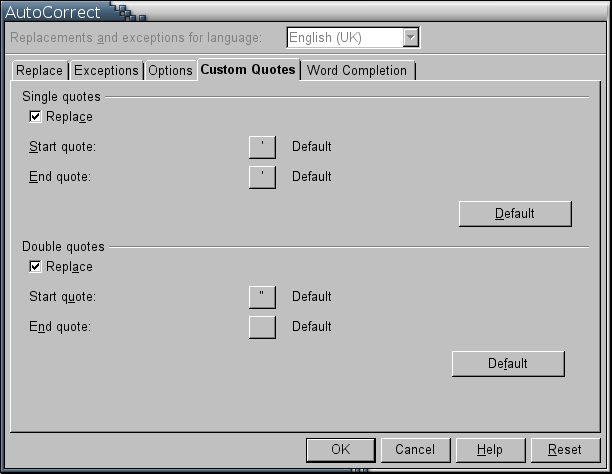The height and width of the screenshot is (474, 612).
Task: Click the single quotes Start quote character button
Action: [262, 147]
